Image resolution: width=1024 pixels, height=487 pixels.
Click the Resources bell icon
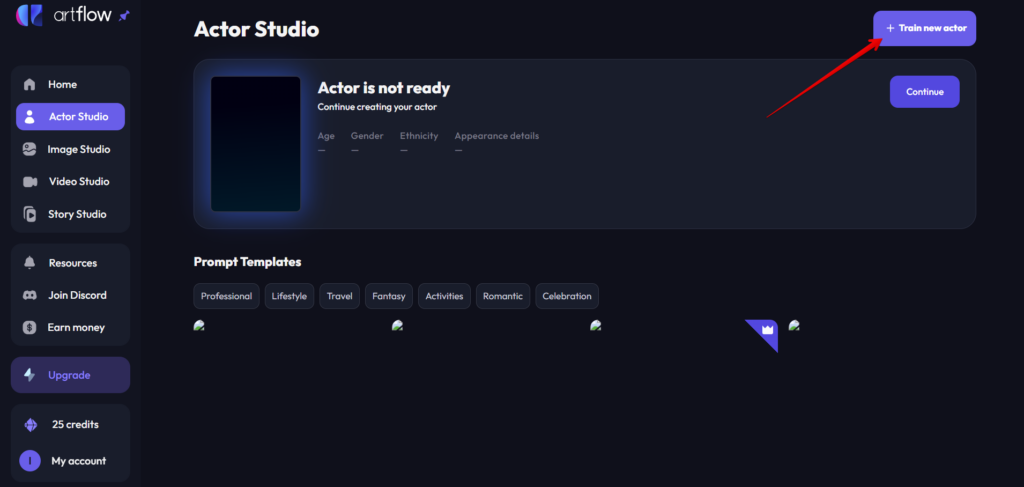point(29,262)
